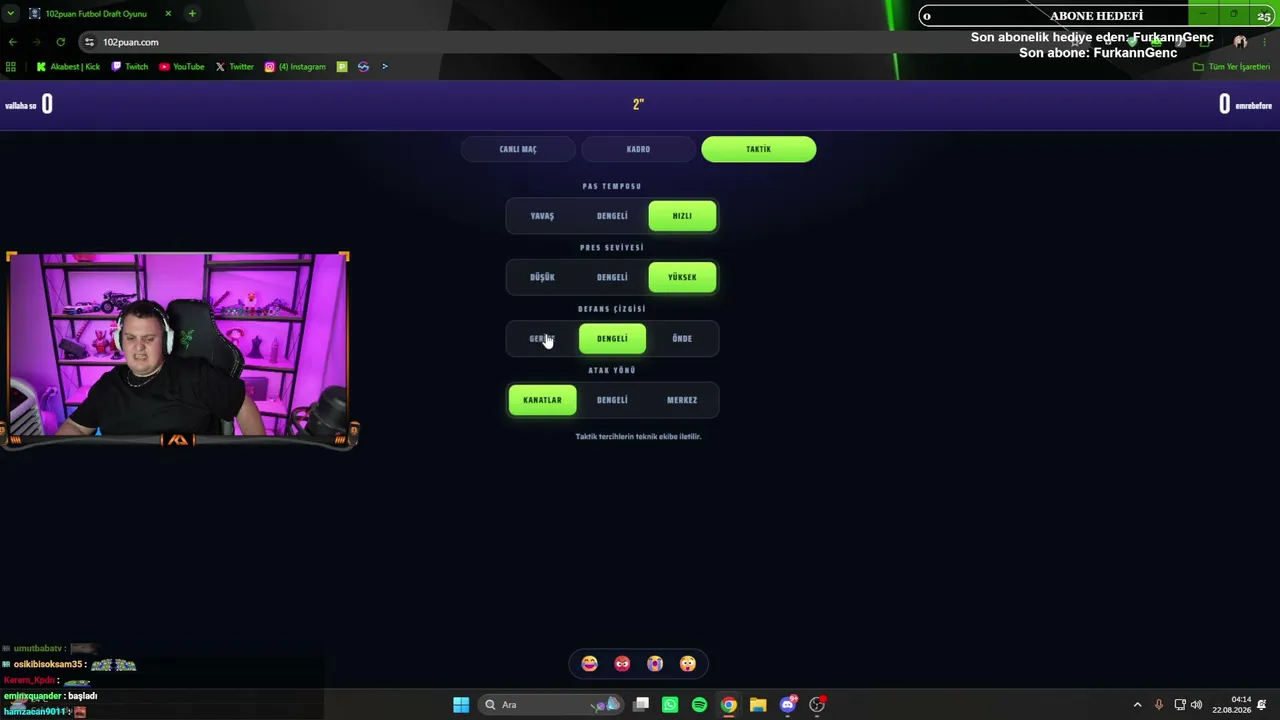
Task: Open File Explorer from the taskbar
Action: (758, 705)
